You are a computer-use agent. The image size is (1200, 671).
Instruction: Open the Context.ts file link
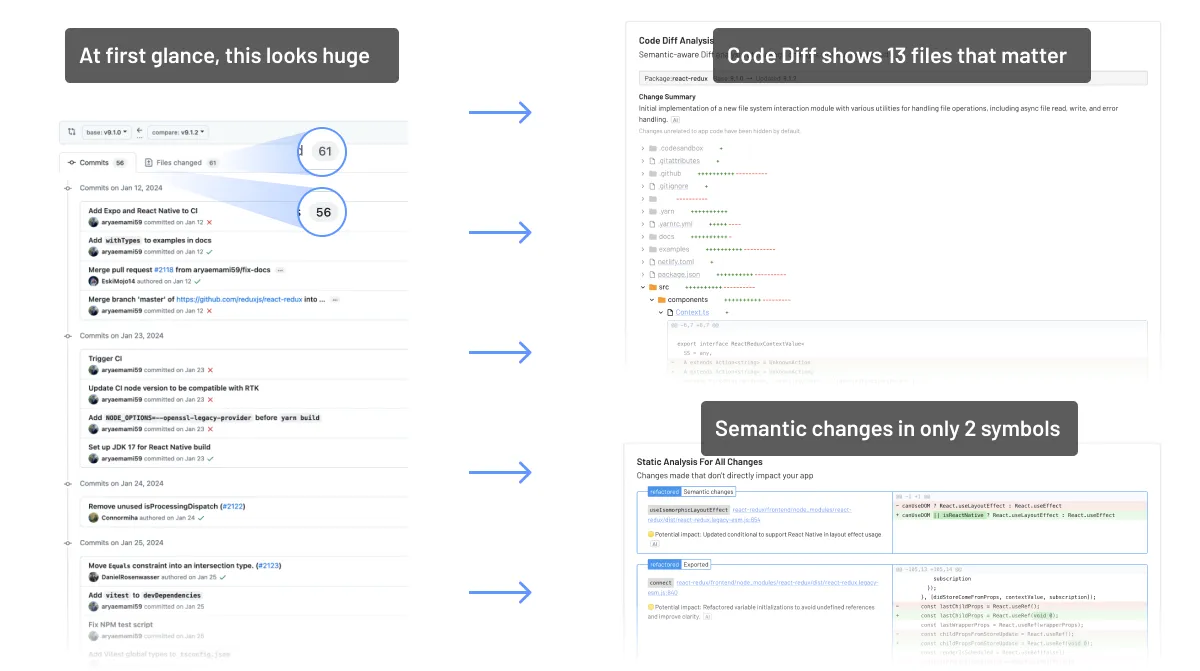point(692,313)
